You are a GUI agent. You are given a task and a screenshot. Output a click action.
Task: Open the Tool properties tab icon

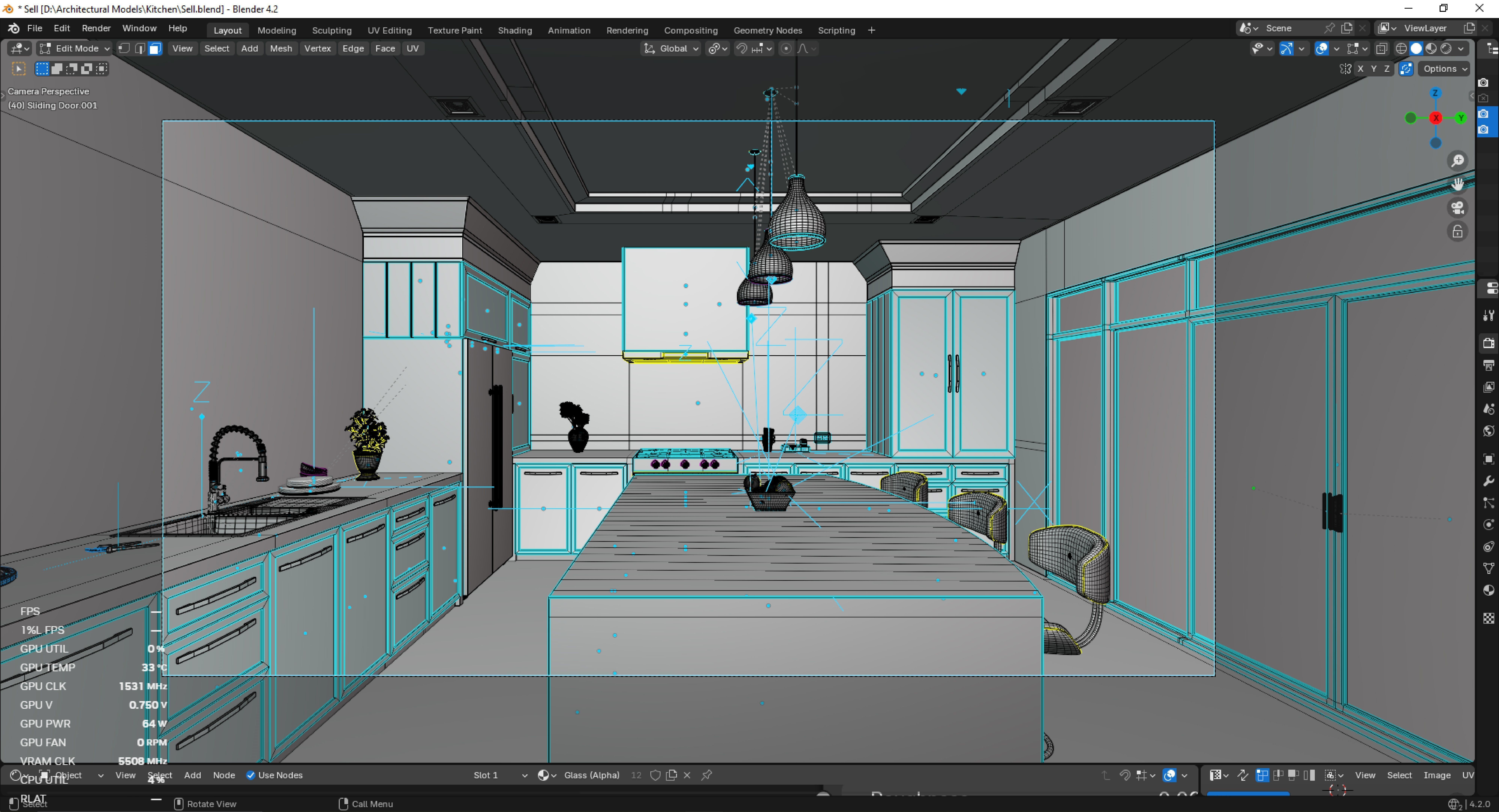[x=1489, y=315]
